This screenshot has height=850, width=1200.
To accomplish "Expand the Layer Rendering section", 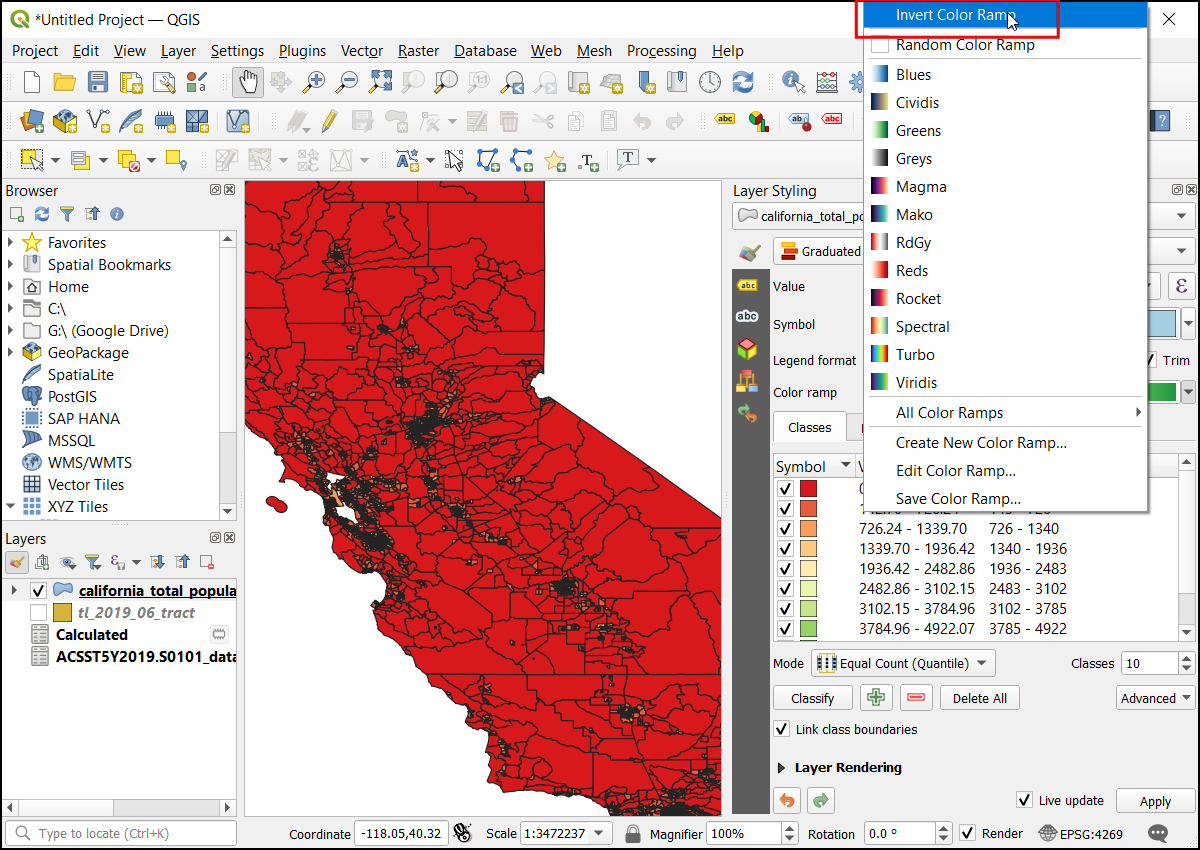I will point(782,768).
